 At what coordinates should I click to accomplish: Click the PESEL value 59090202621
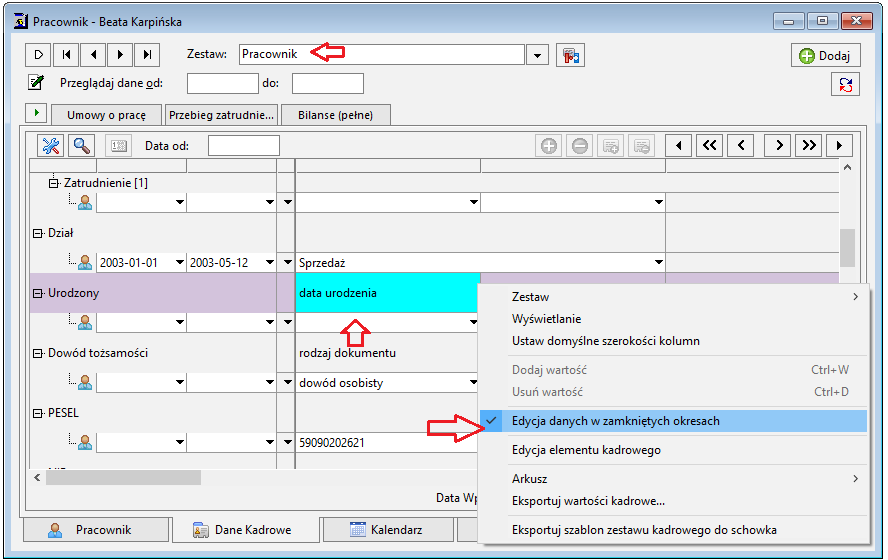click(331, 442)
